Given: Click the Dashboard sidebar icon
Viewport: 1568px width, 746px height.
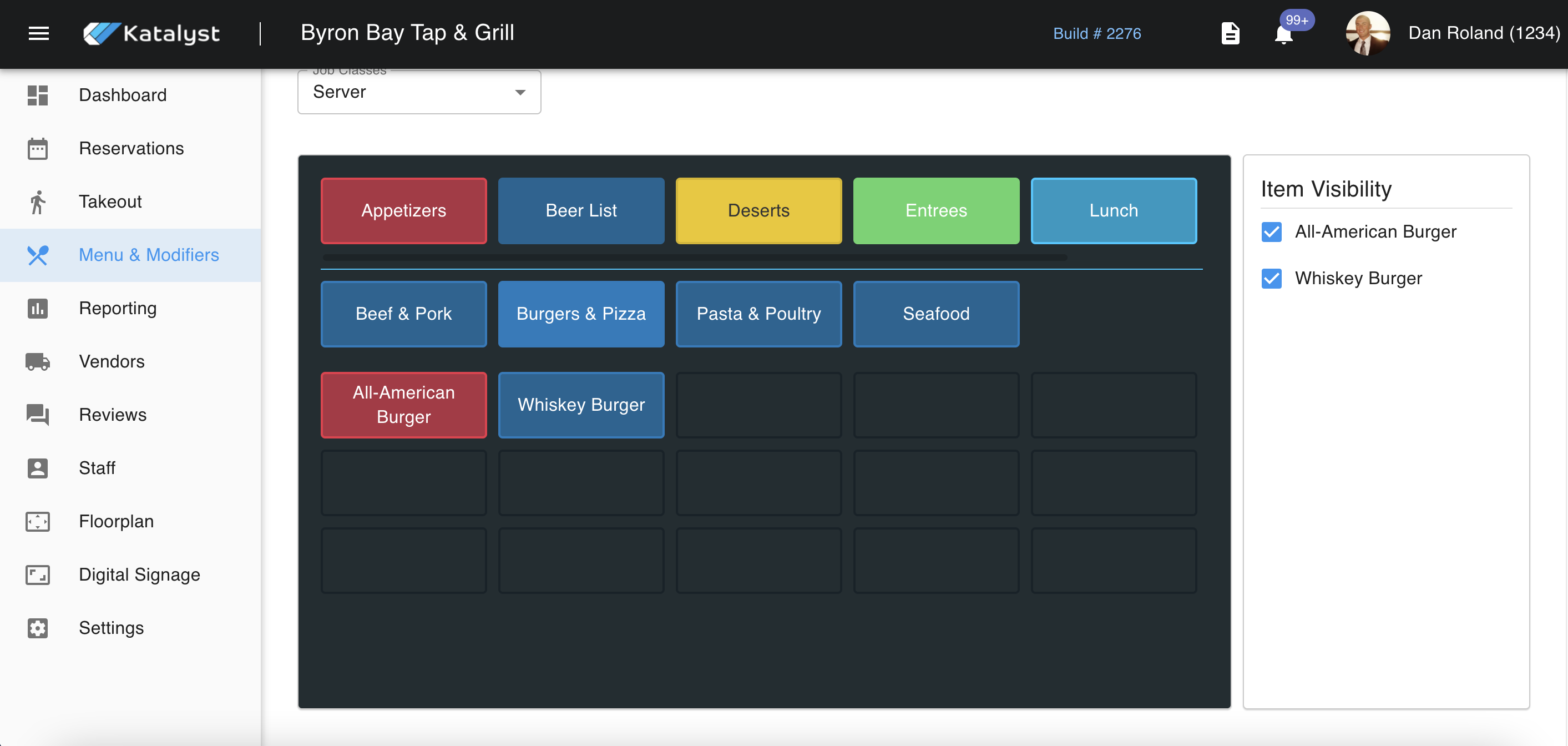Looking at the screenshot, I should click(x=38, y=95).
